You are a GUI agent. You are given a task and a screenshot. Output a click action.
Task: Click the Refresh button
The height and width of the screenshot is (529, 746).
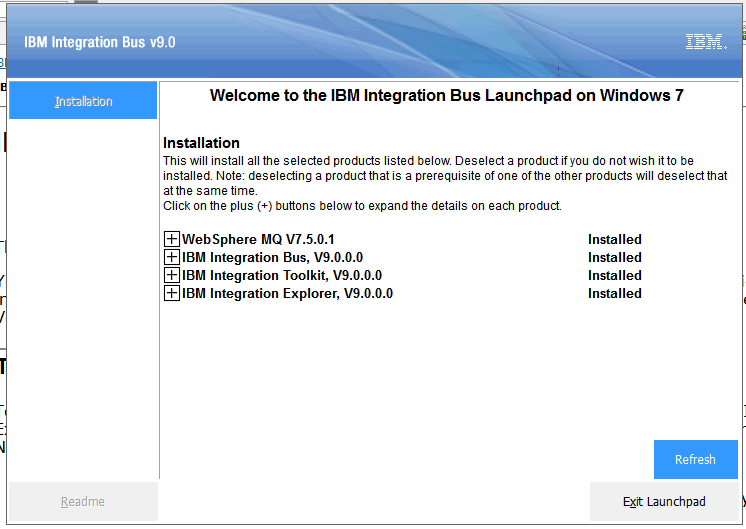tap(696, 459)
